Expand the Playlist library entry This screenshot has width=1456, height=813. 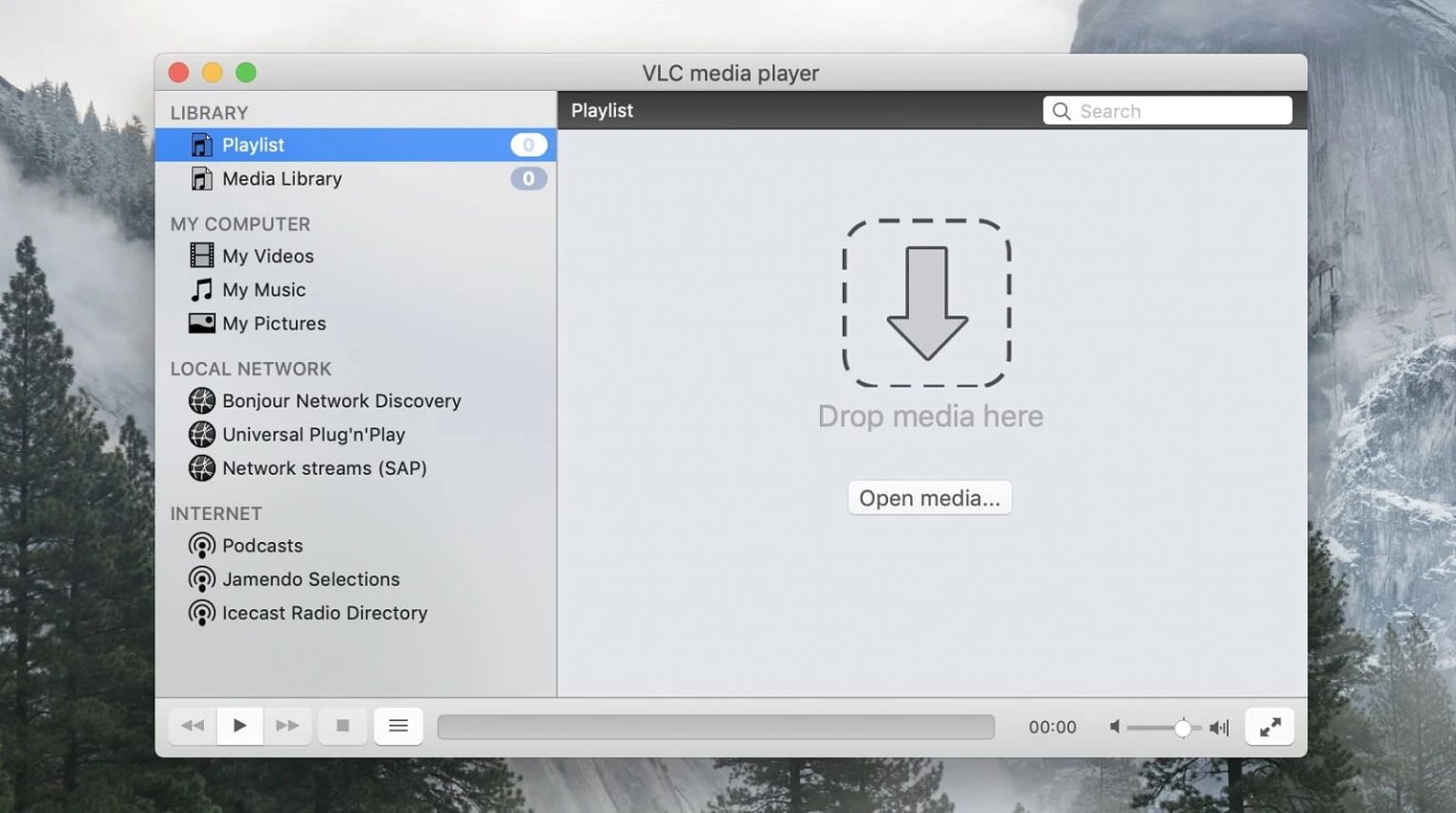coord(252,144)
